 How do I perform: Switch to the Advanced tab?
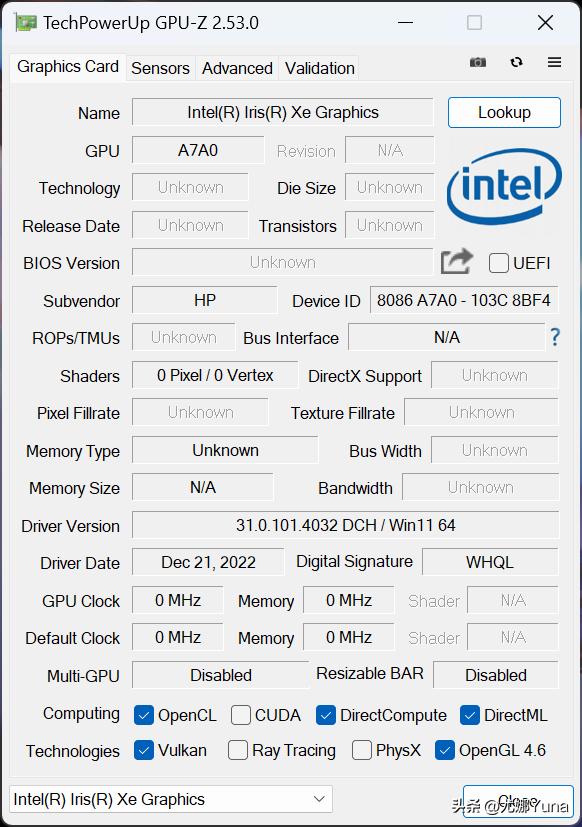click(x=237, y=68)
